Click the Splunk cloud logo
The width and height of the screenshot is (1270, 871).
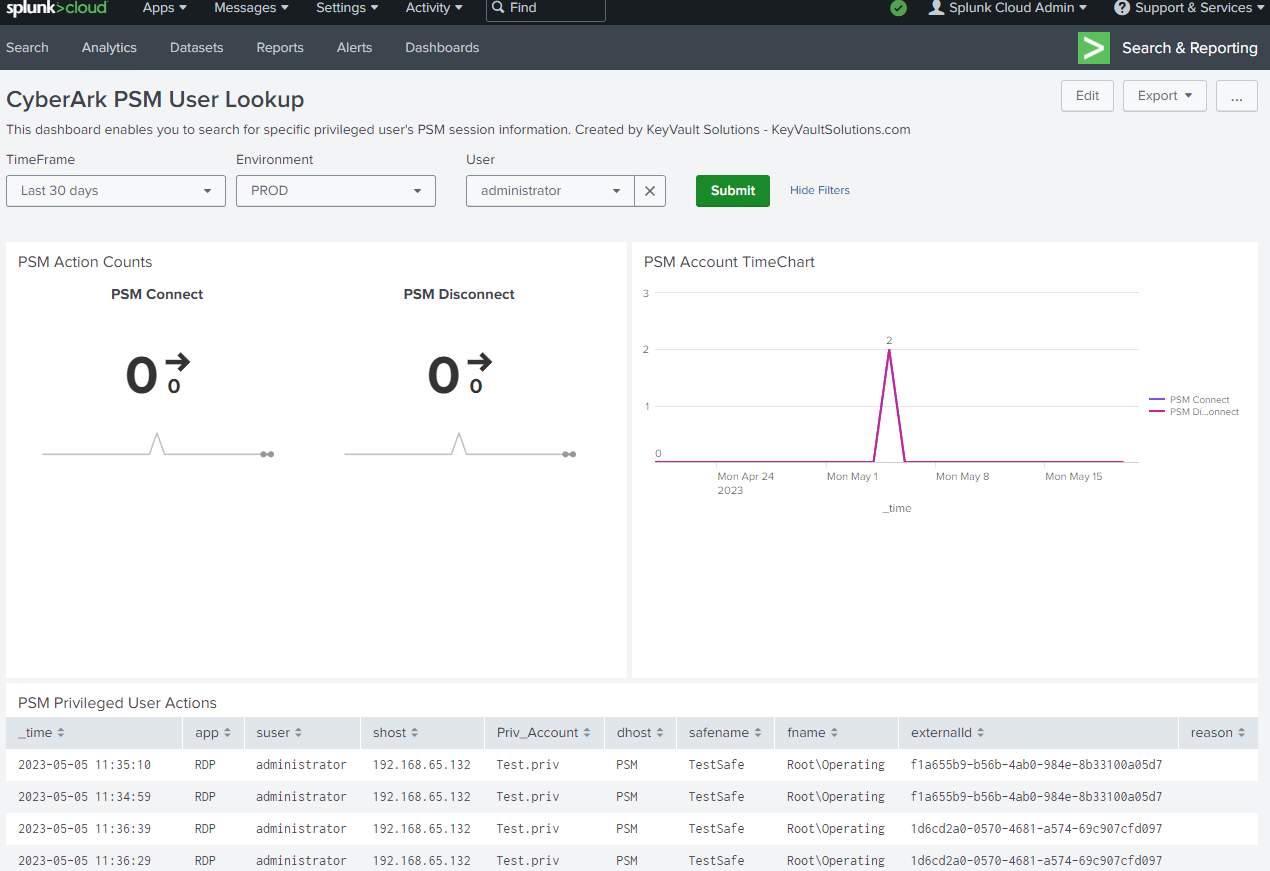55,10
